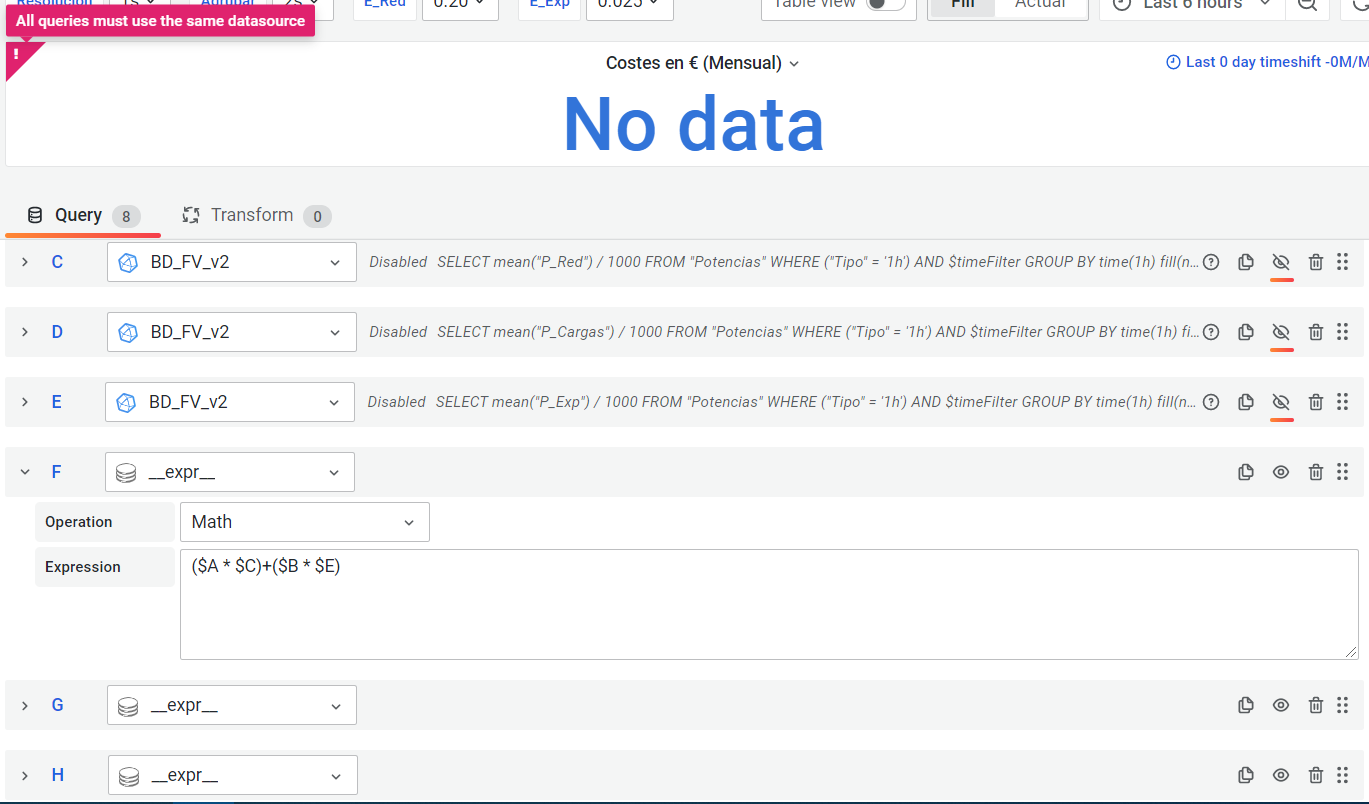Viewport: 1369px width, 804px height.
Task: Duplicate query C using the copy icon
Action: [1245, 262]
